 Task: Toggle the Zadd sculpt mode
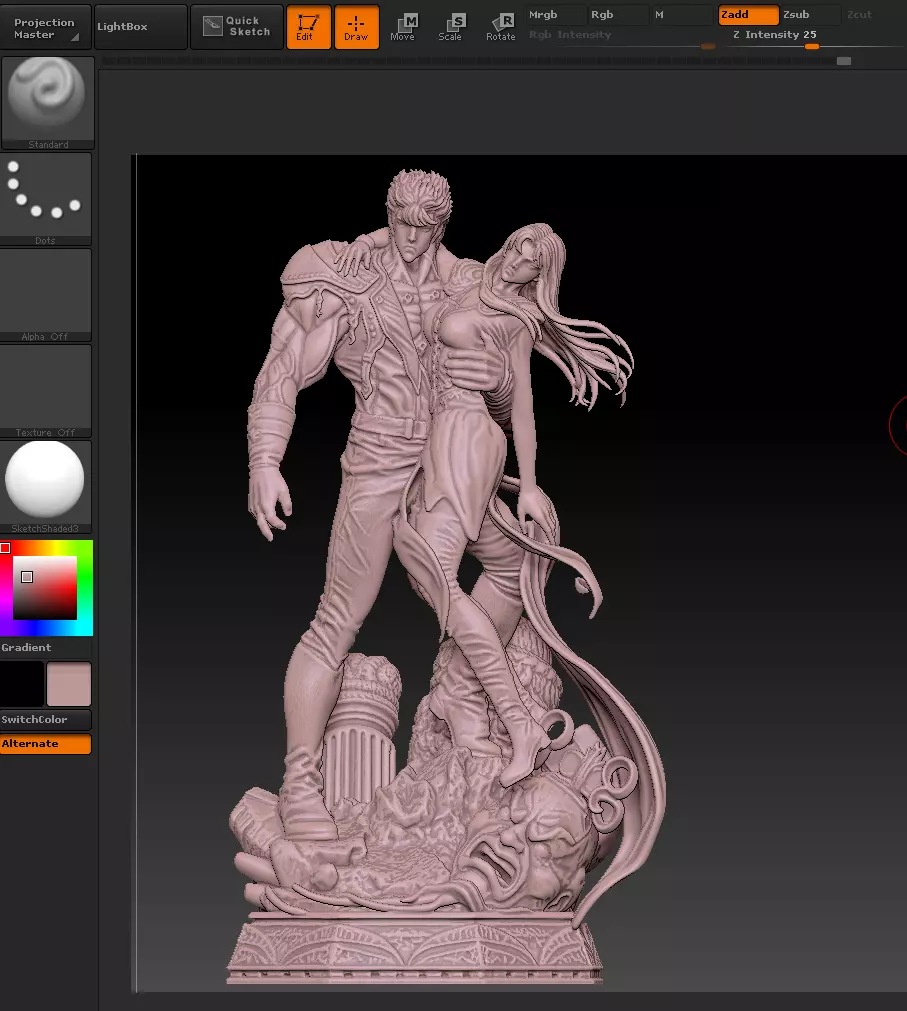coord(748,15)
